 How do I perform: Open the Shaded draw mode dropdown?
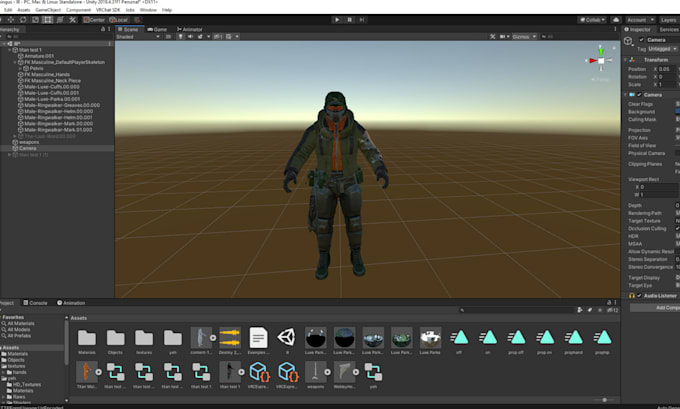(138, 37)
